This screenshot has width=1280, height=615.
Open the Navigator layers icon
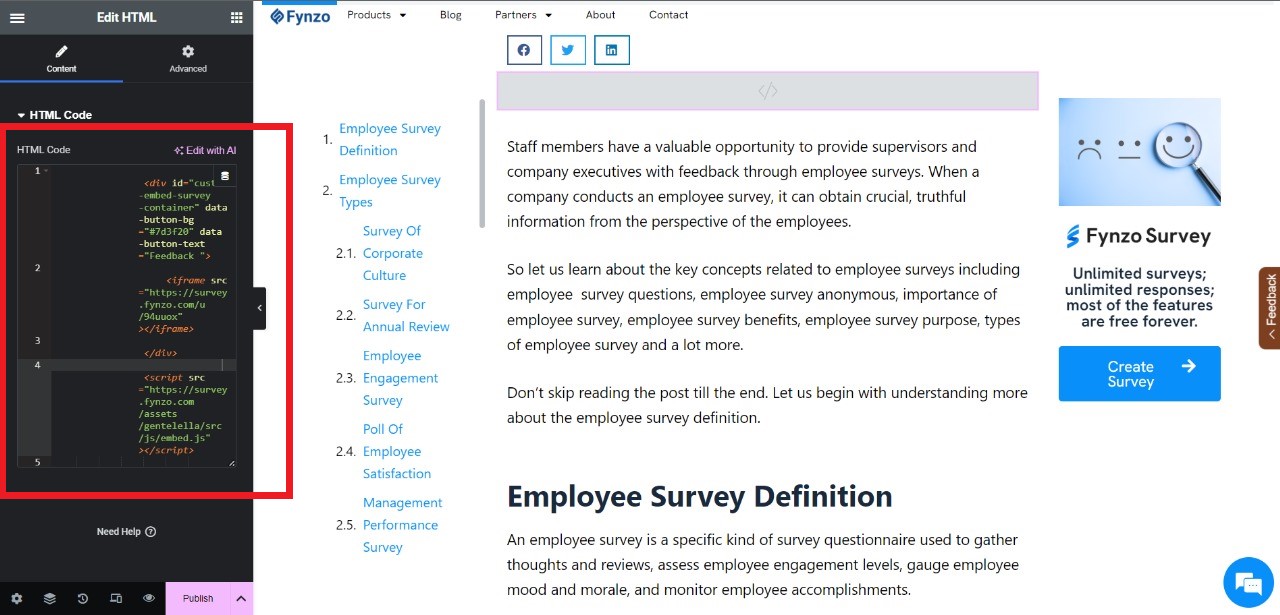coord(50,598)
